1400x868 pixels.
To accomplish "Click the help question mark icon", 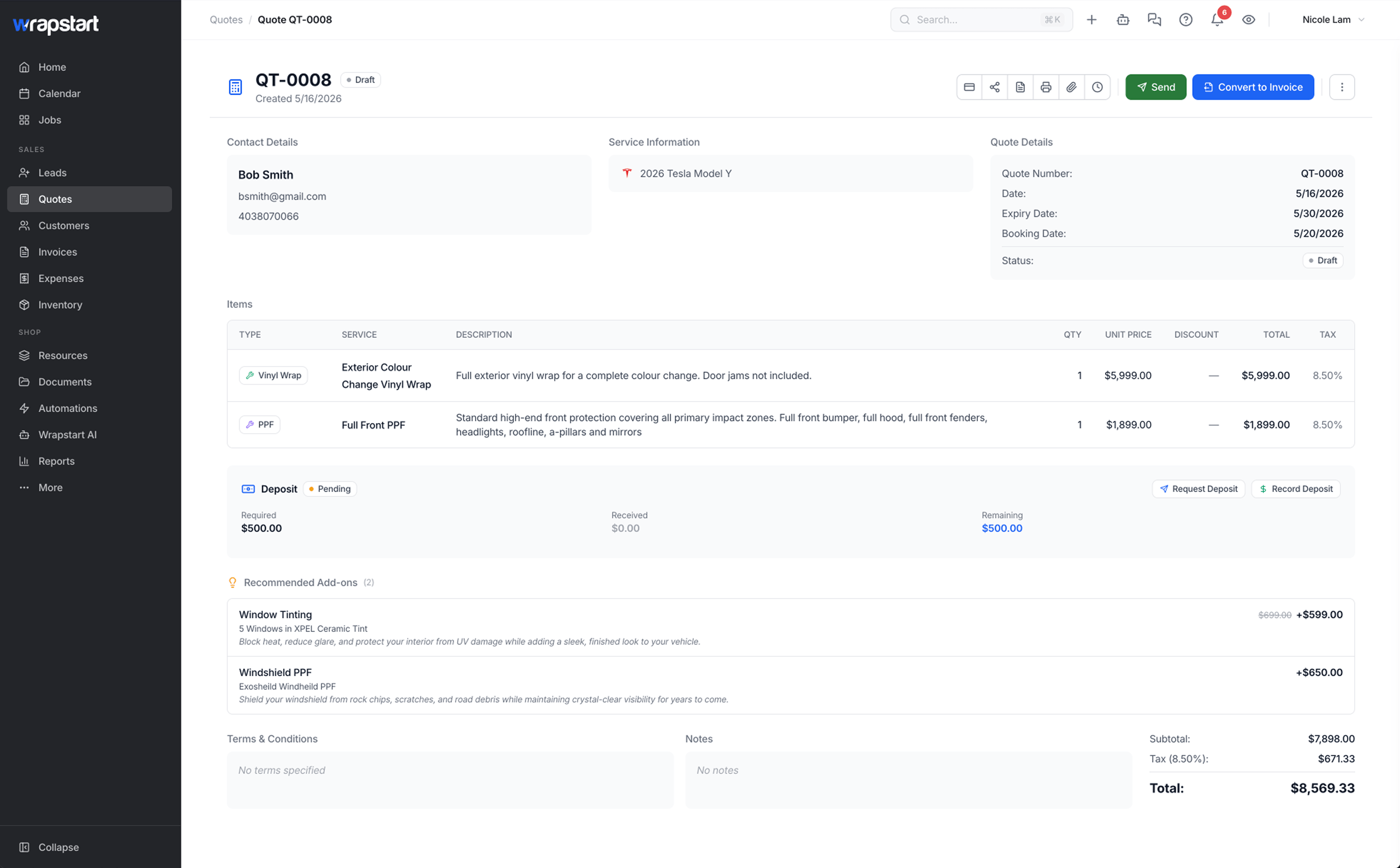I will click(1185, 20).
